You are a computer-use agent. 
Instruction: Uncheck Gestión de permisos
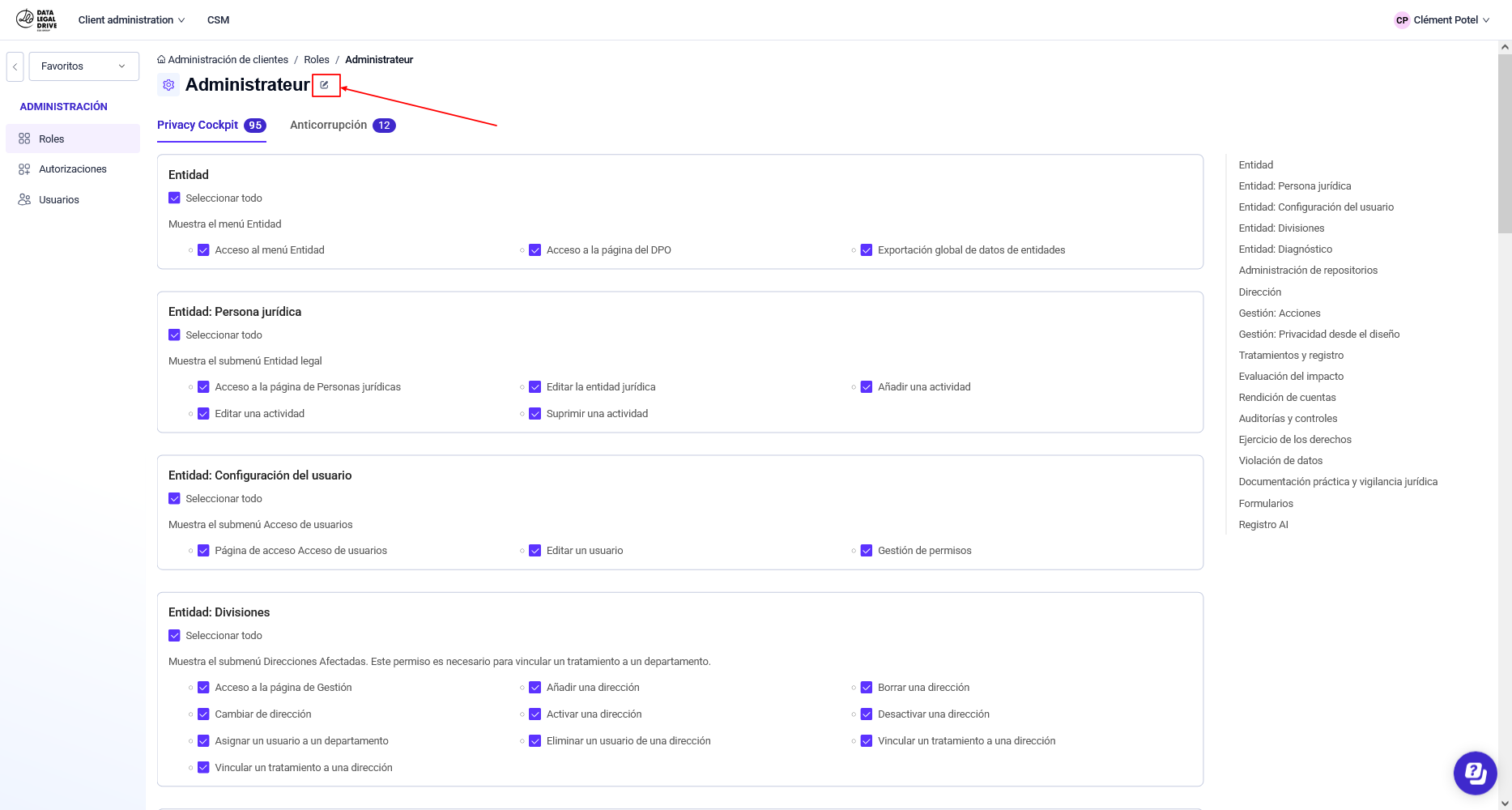(x=867, y=551)
